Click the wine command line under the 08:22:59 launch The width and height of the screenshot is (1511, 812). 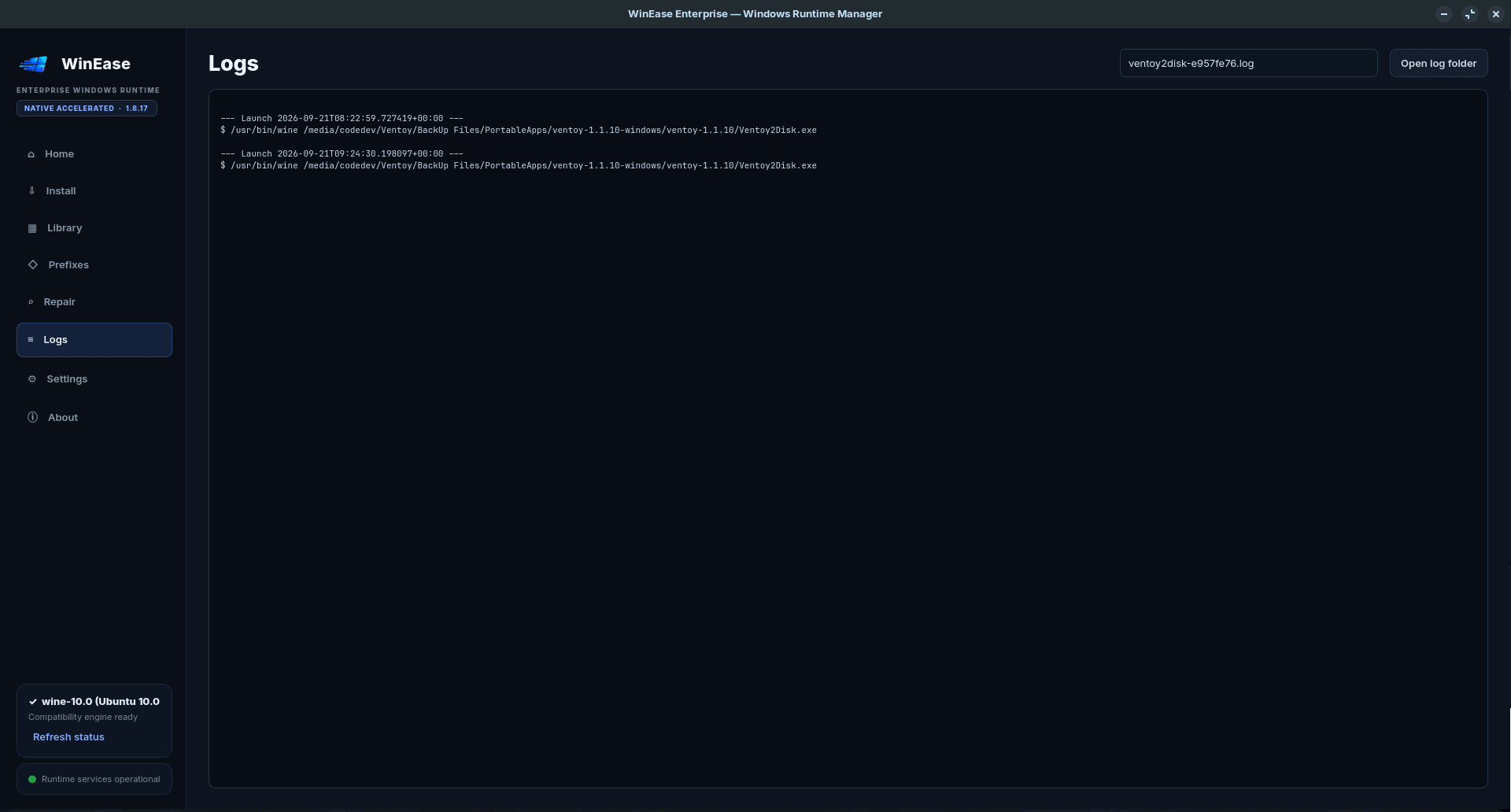(x=519, y=131)
